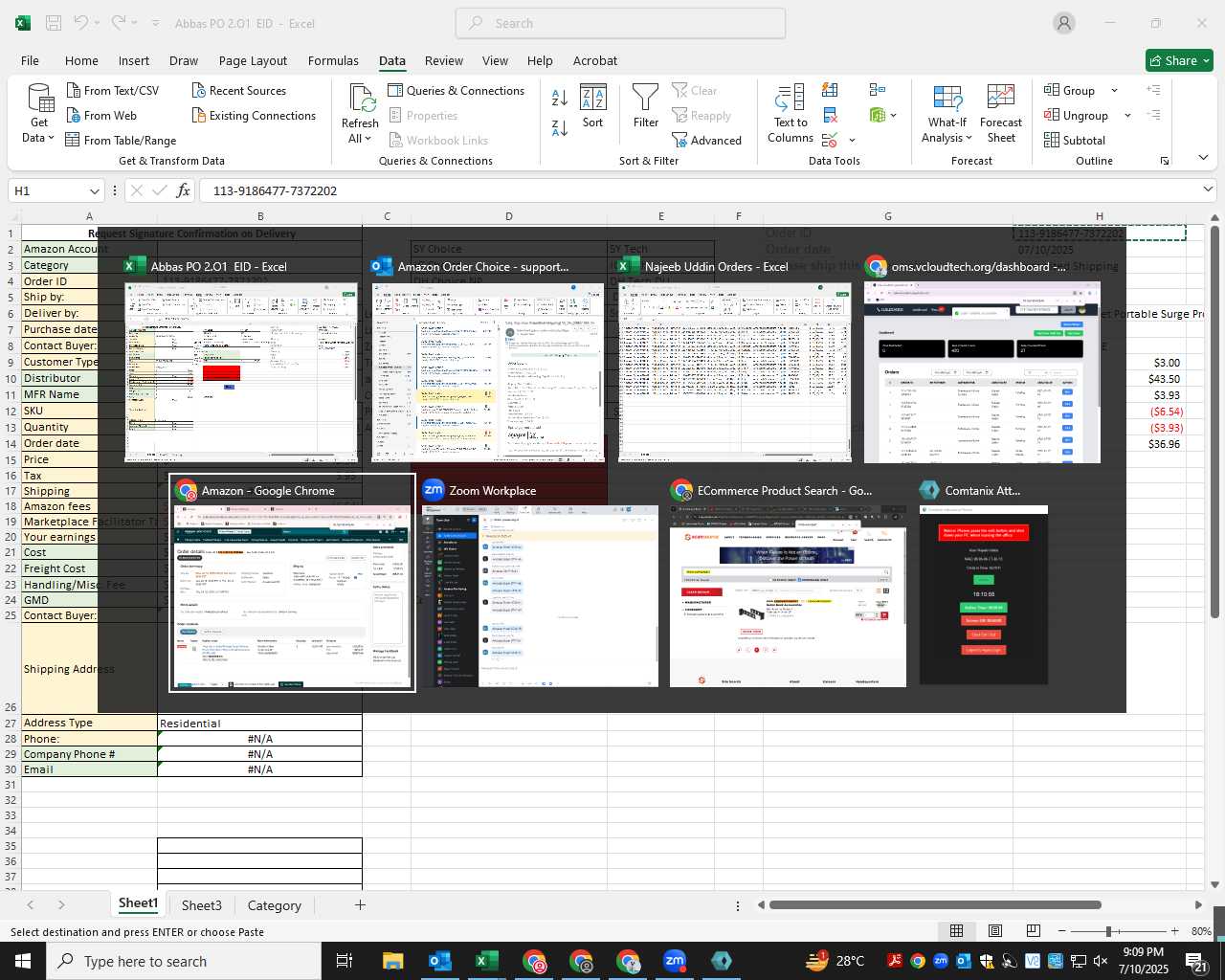Open the Get Data menu
1225x980 pixels.
coord(39,113)
